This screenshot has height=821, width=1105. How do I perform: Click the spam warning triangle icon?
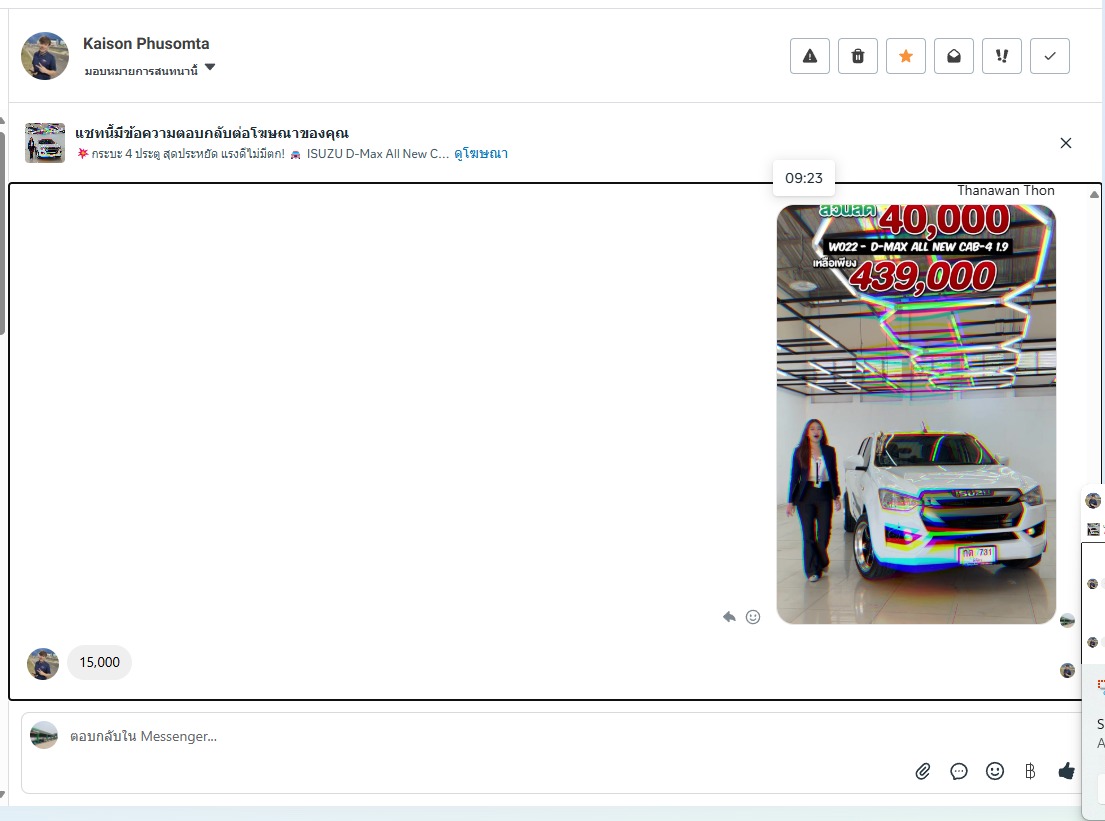pyautogui.click(x=810, y=56)
